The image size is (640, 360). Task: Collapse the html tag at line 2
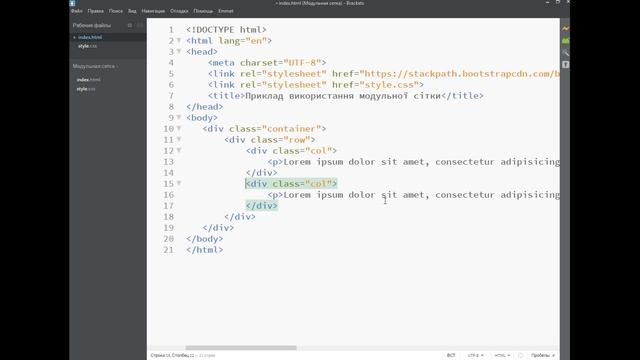[x=179, y=40]
